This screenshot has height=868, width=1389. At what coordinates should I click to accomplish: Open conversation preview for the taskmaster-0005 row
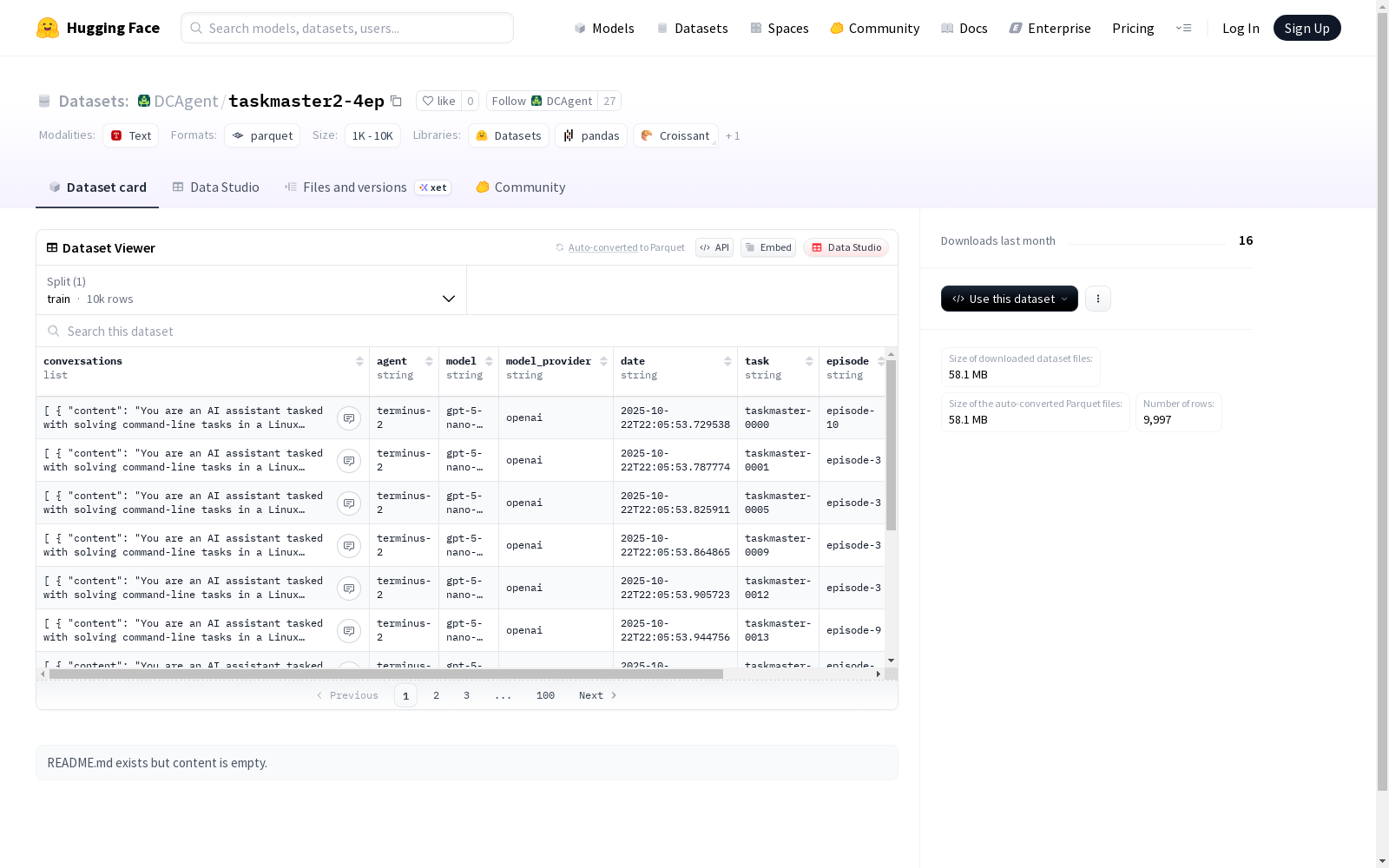tap(349, 503)
